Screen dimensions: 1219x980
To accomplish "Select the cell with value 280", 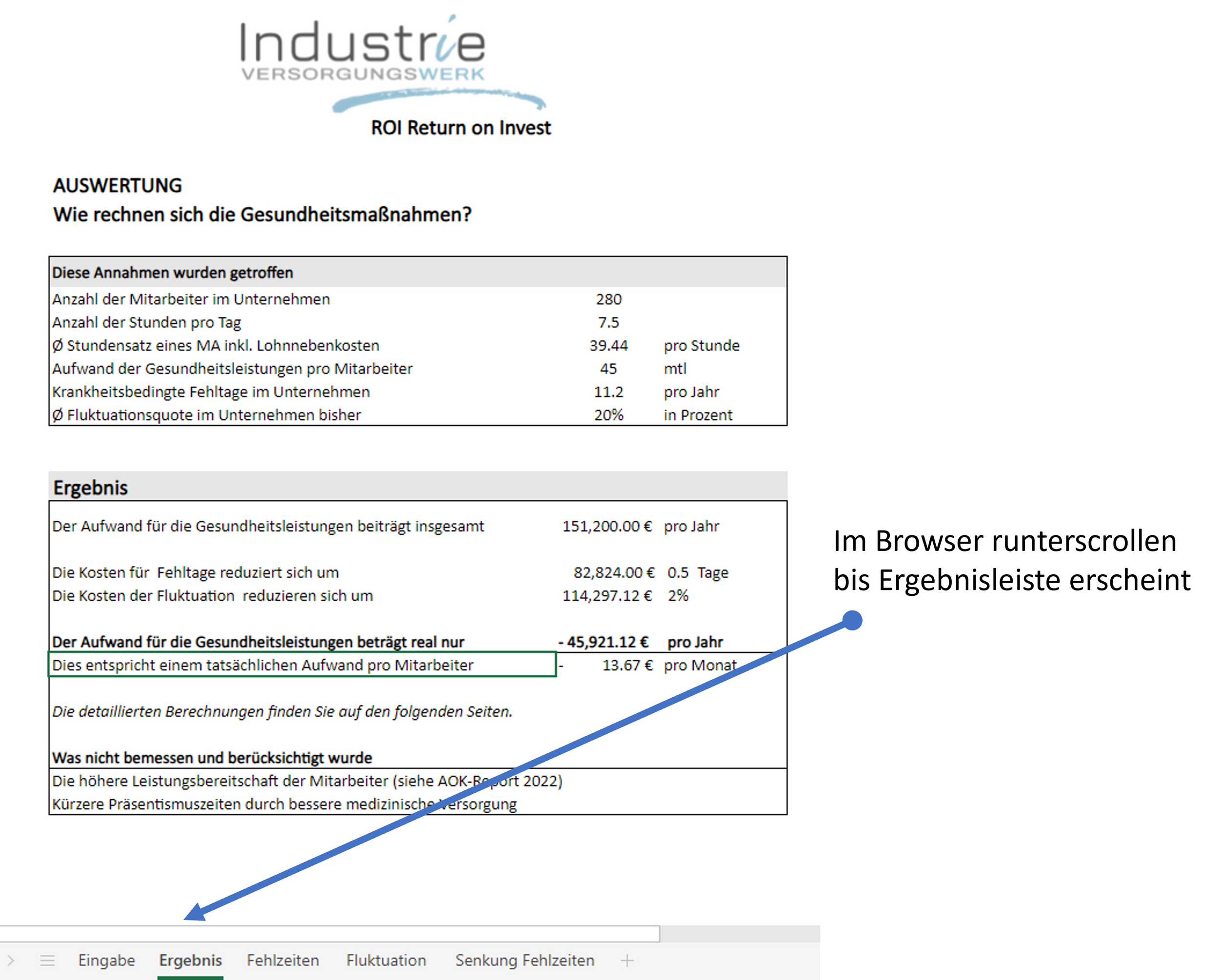I will pyautogui.click(x=609, y=299).
